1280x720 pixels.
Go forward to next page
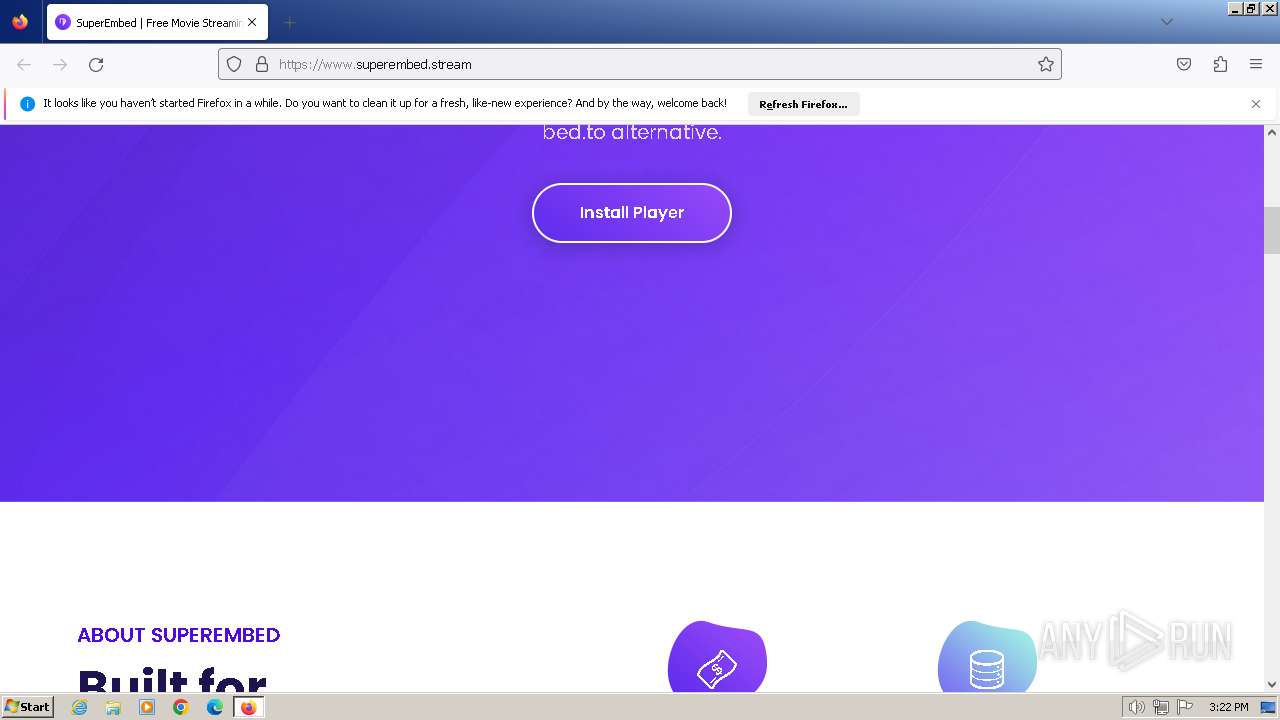(x=60, y=64)
